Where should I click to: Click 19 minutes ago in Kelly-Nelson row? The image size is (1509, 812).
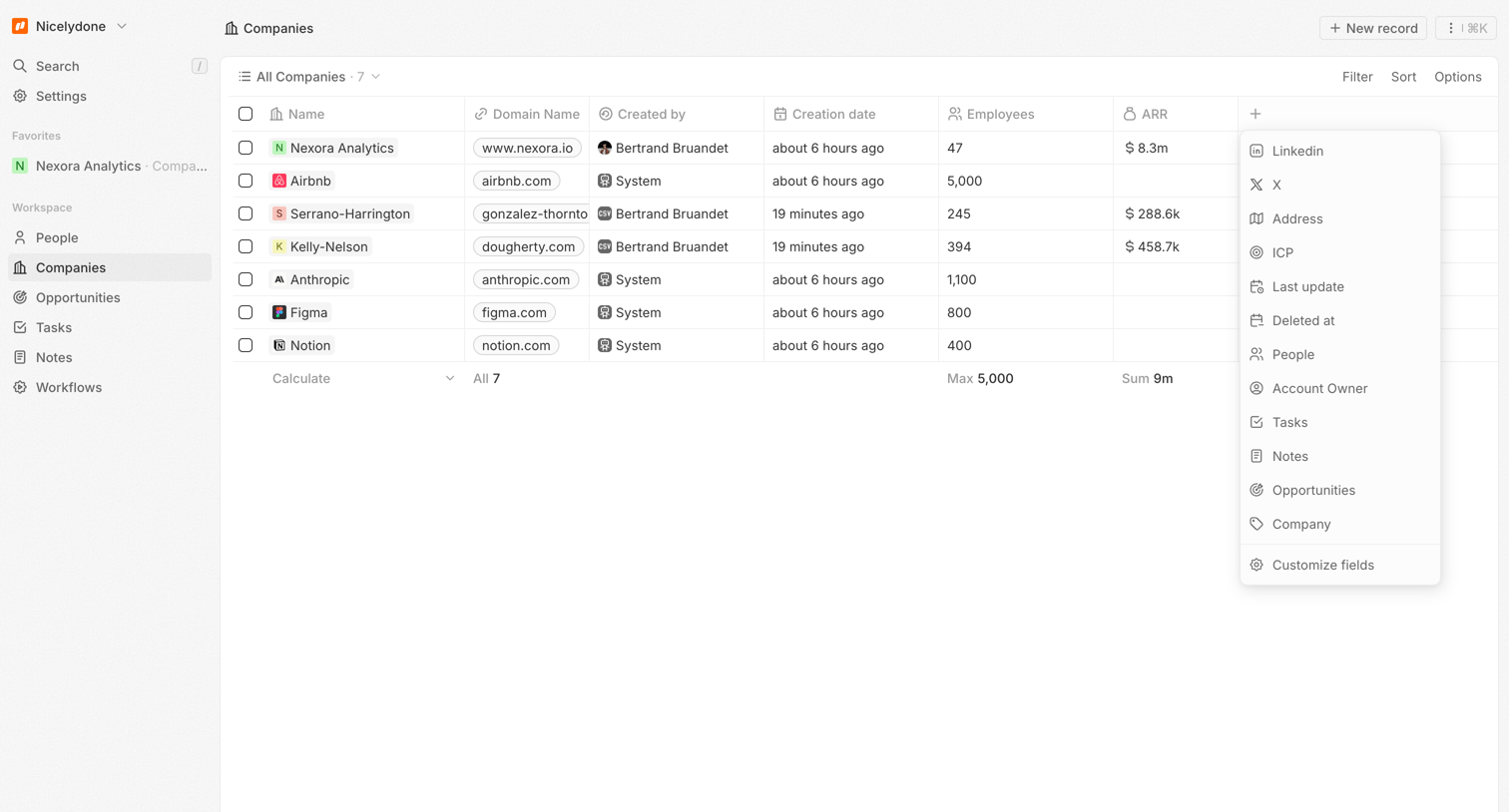pyautogui.click(x=818, y=246)
